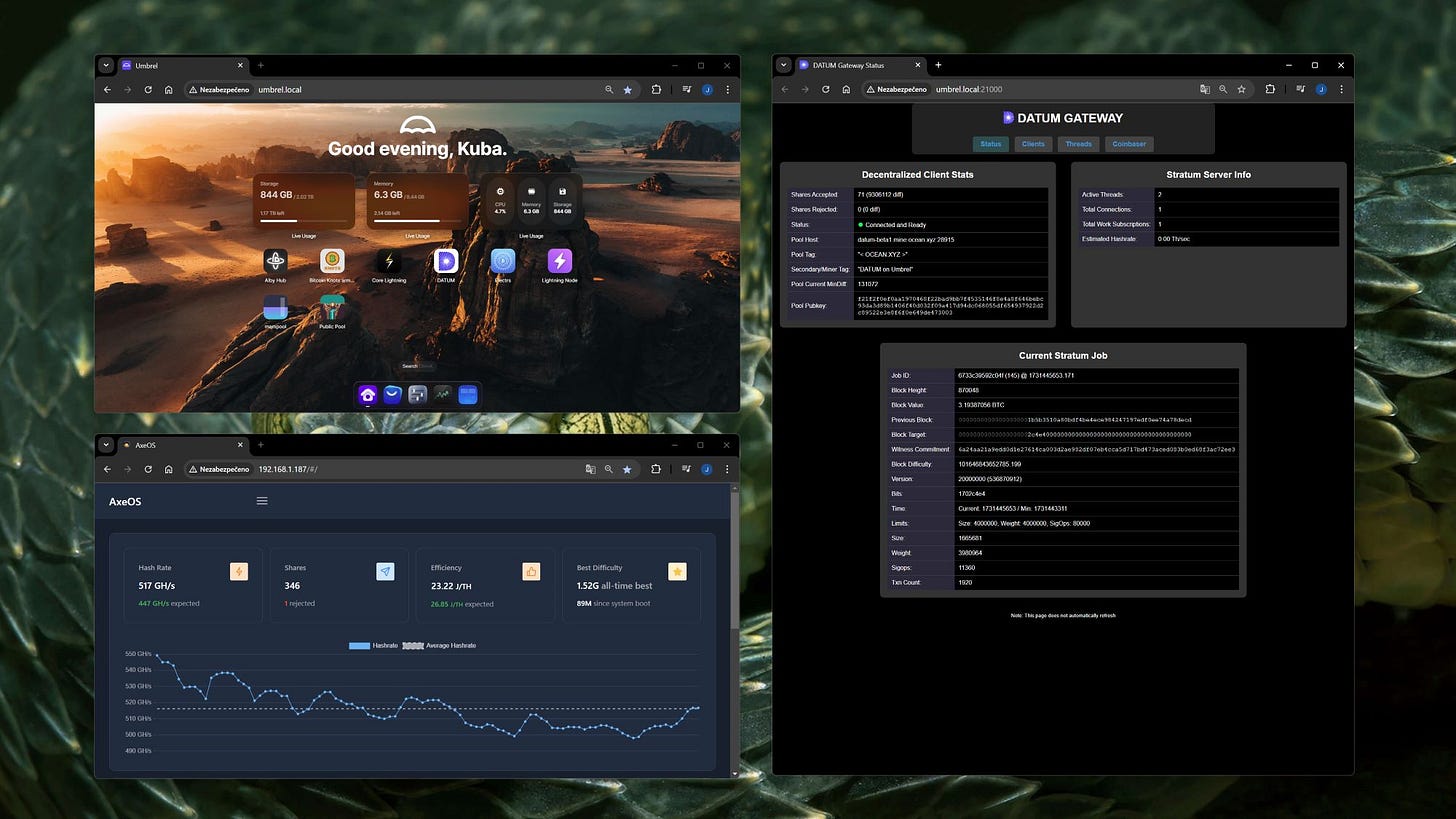The width and height of the screenshot is (1456, 819).
Task: Click the Storage 844 GB usage bar widget
Action: (x=304, y=201)
